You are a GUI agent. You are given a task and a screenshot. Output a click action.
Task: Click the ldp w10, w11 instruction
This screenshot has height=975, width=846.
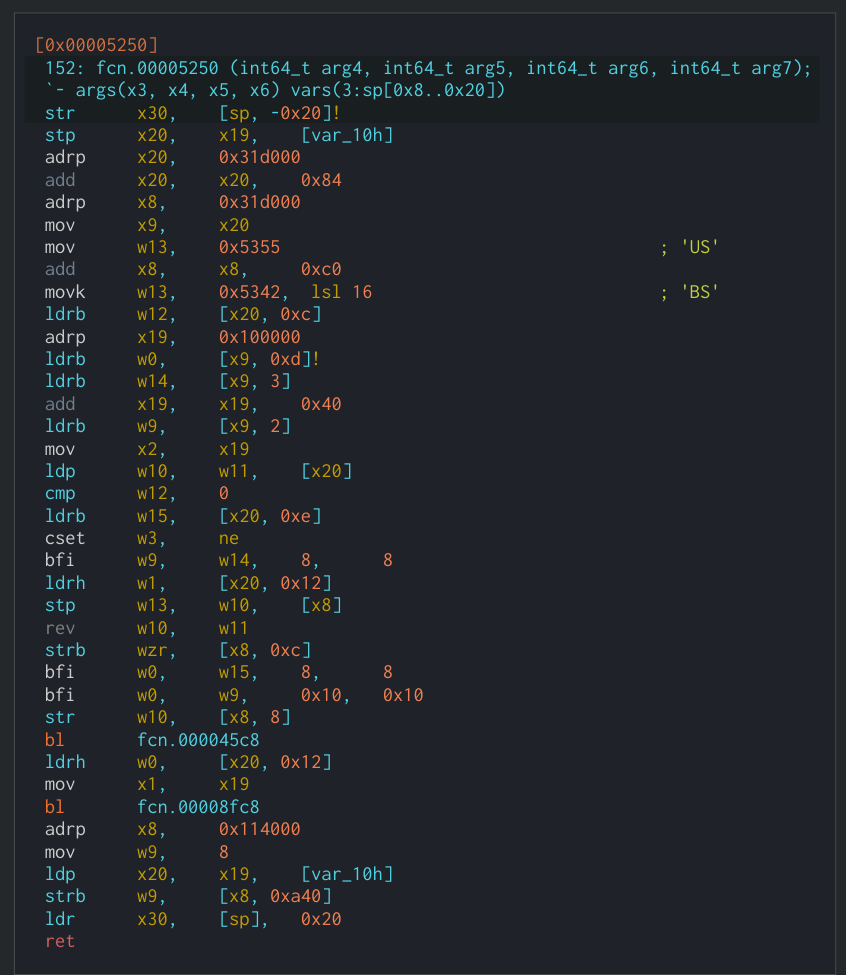(x=198, y=471)
